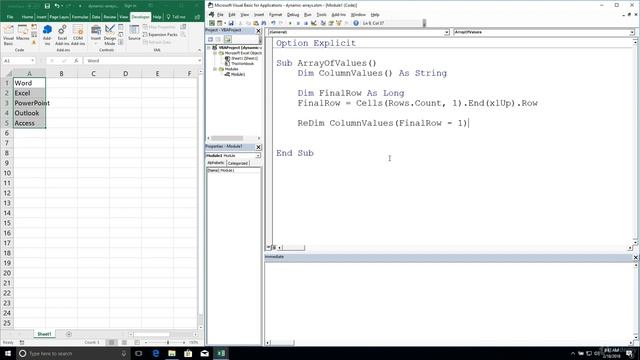640x360 pixels.
Task: Click Tell me search in Excel
Action: pyautogui.click(x=176, y=17)
